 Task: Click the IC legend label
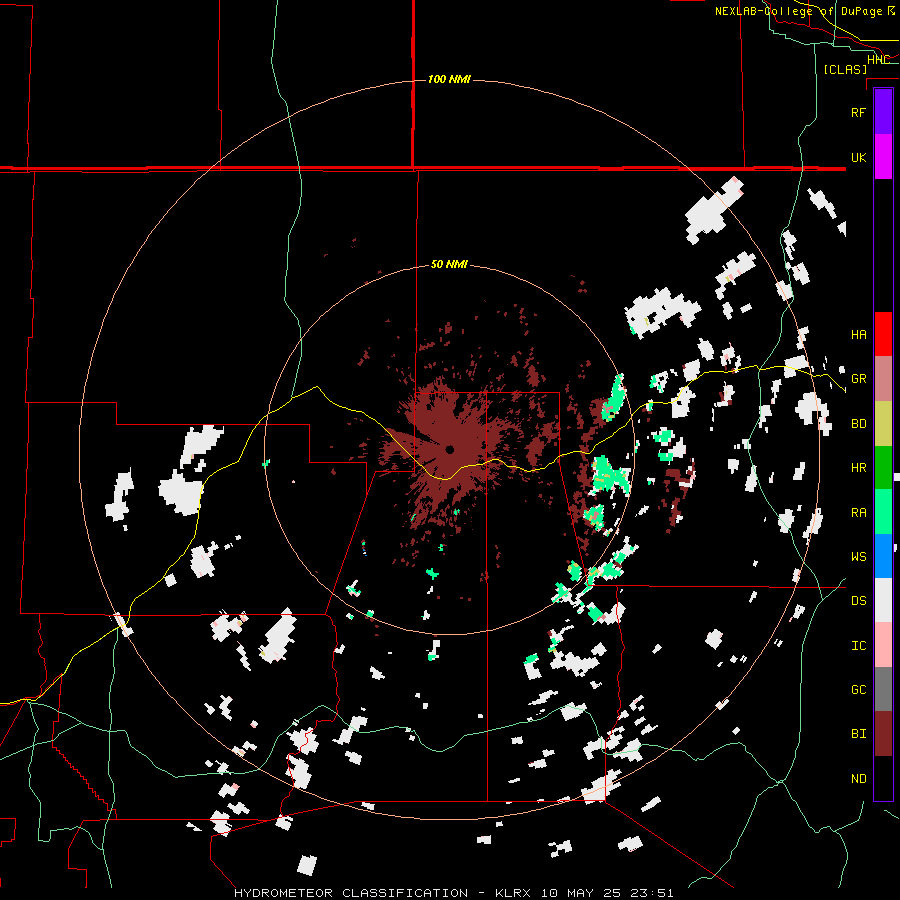(858, 646)
